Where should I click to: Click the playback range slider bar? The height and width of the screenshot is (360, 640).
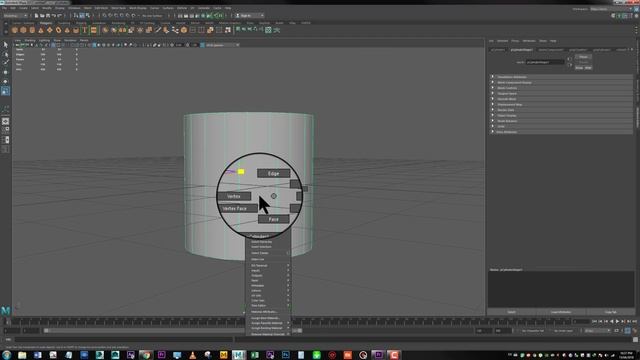(173, 331)
